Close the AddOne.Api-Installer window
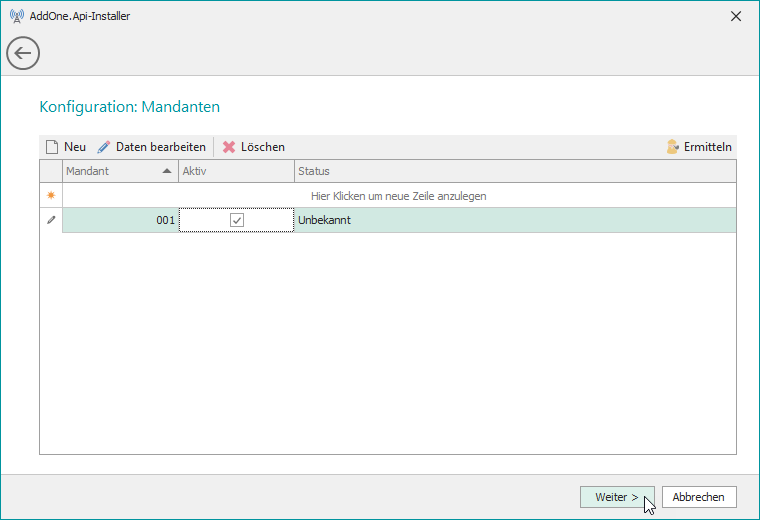The width and height of the screenshot is (760, 520). (736, 16)
